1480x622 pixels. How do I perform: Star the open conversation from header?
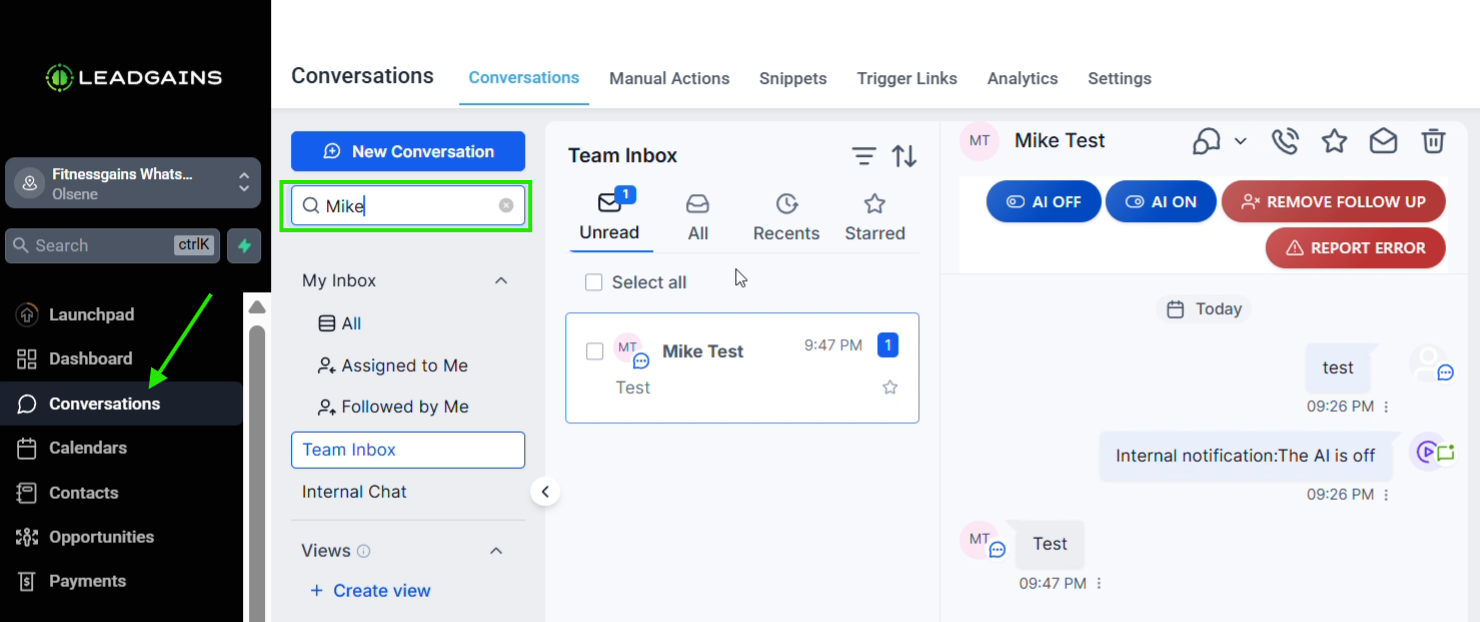coord(1334,141)
